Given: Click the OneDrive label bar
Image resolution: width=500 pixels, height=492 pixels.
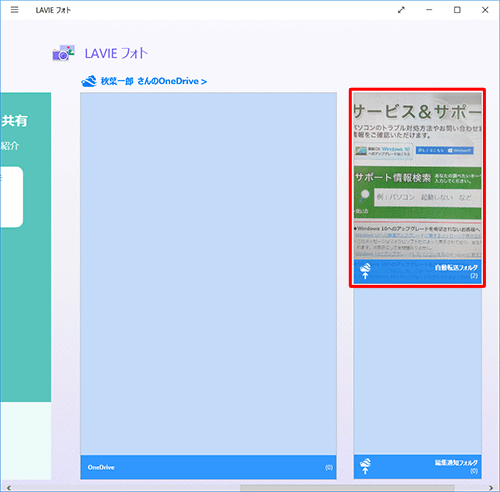Looking at the screenshot, I should pos(208,467).
